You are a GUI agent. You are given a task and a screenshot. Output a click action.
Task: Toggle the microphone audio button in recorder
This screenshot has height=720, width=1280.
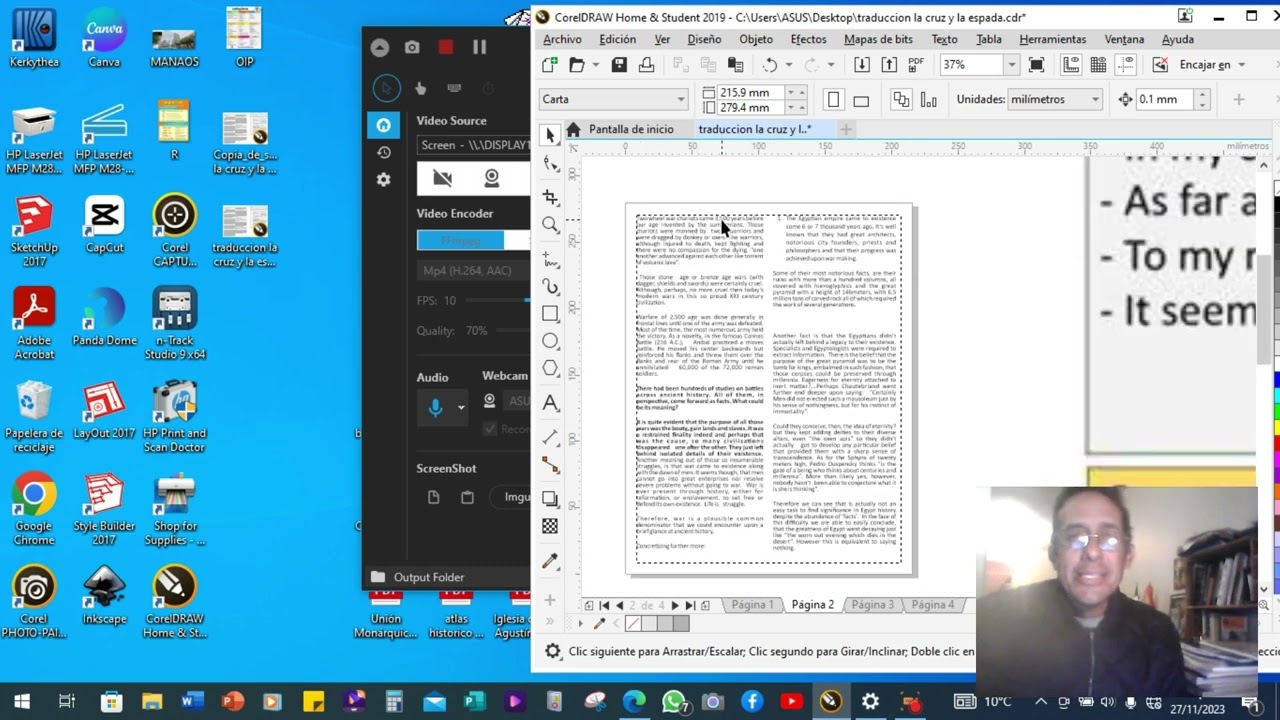click(435, 407)
